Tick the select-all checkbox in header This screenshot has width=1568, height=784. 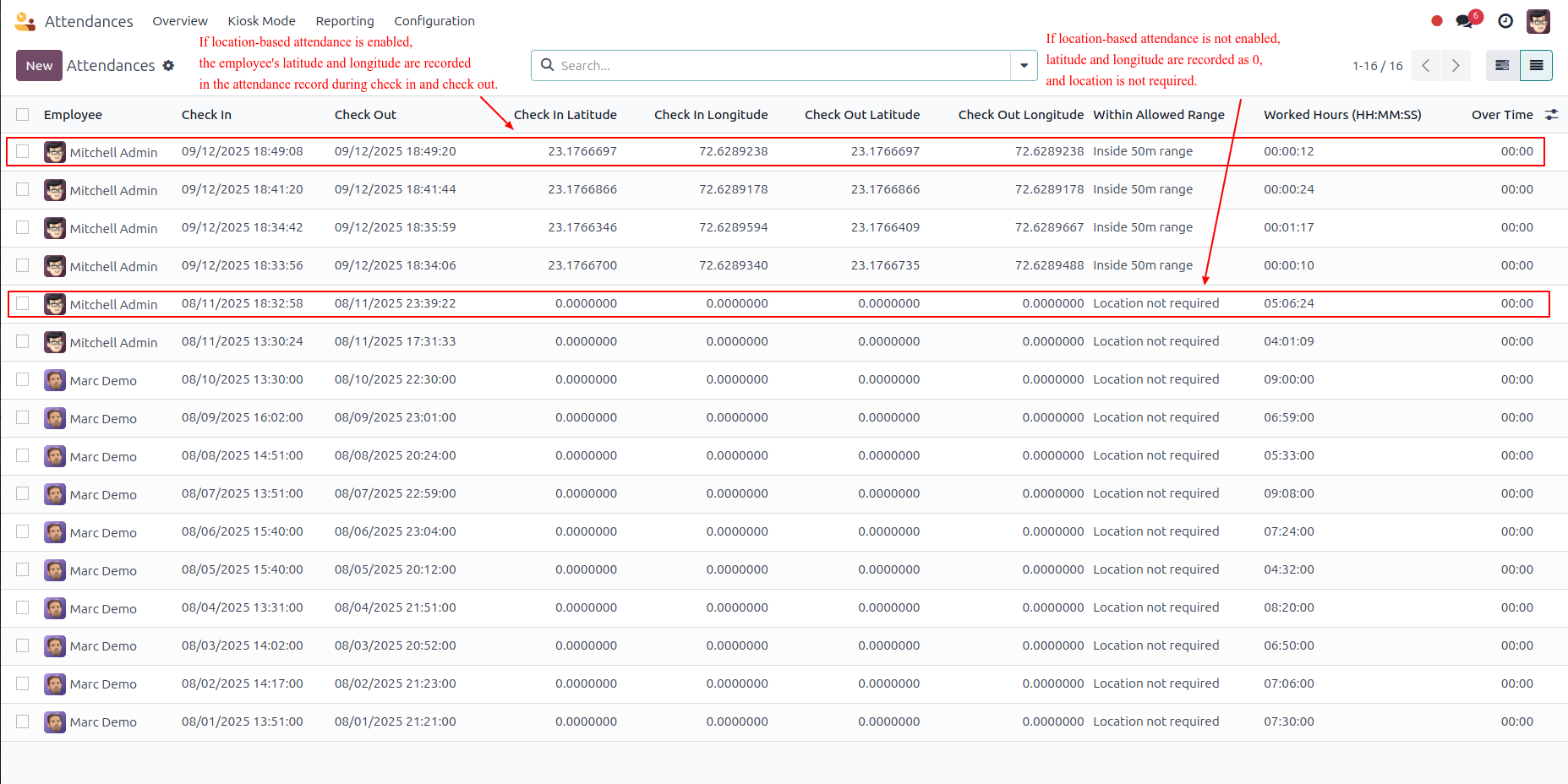click(x=23, y=114)
